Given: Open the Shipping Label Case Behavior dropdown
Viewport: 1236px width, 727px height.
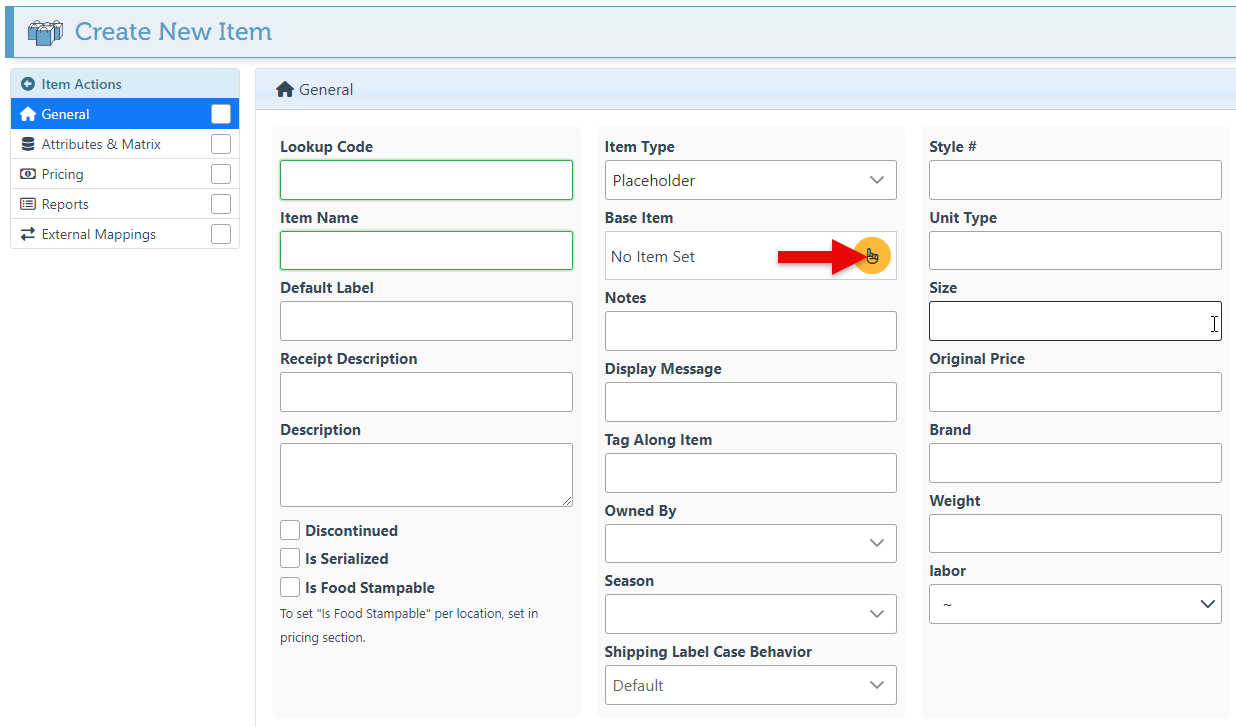Looking at the screenshot, I should [x=750, y=685].
